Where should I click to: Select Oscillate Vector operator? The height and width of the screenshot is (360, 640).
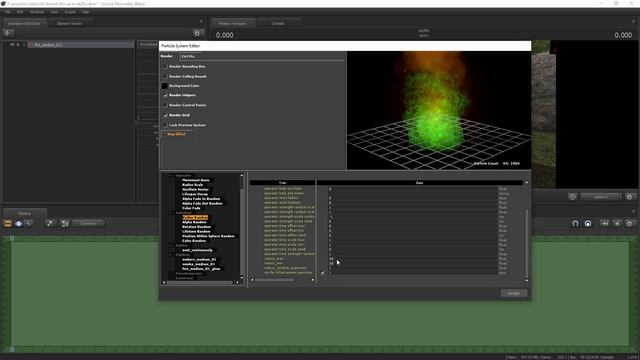coord(195,189)
